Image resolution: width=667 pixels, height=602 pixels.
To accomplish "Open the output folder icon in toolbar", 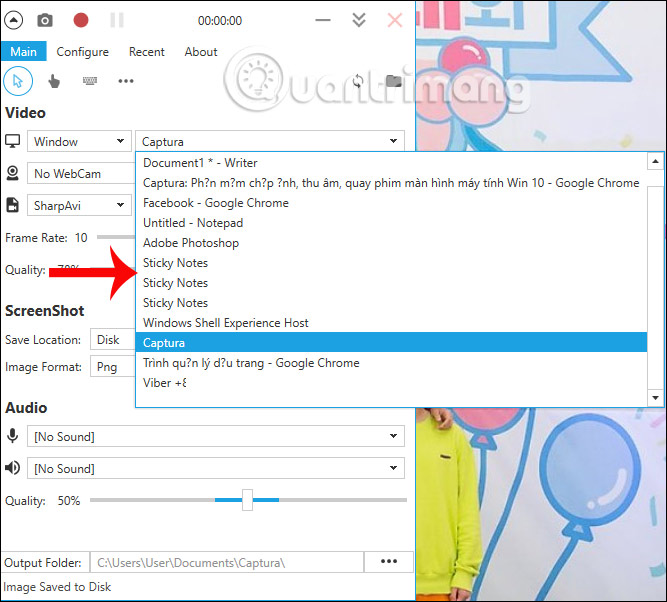I will point(393,81).
